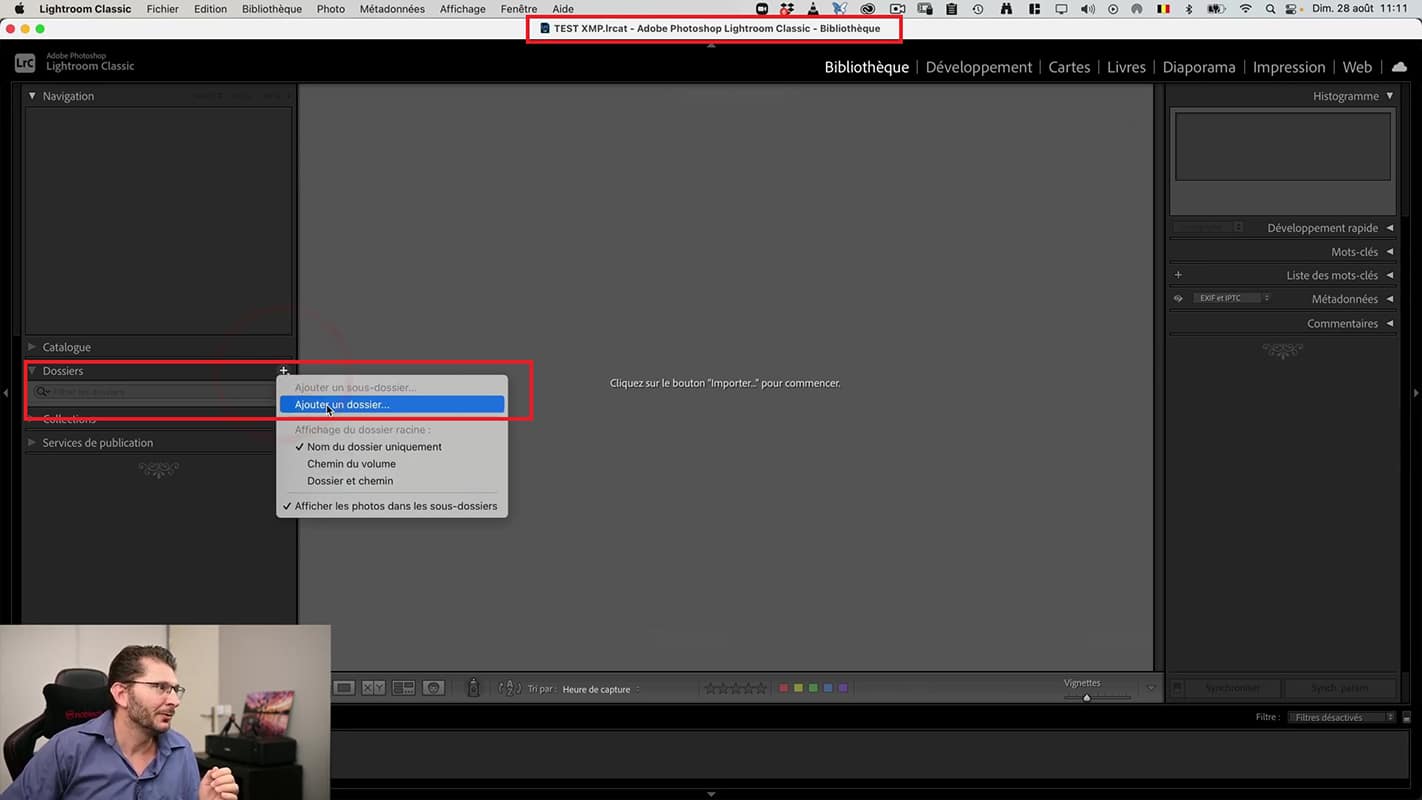Switch to Compare view (XY icon)
1422x800 pixels.
pyautogui.click(x=373, y=688)
